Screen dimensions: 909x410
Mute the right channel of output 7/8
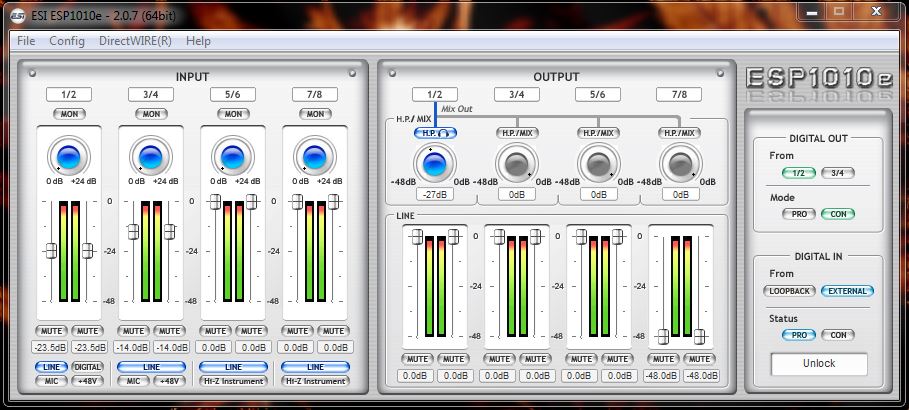tap(699, 359)
